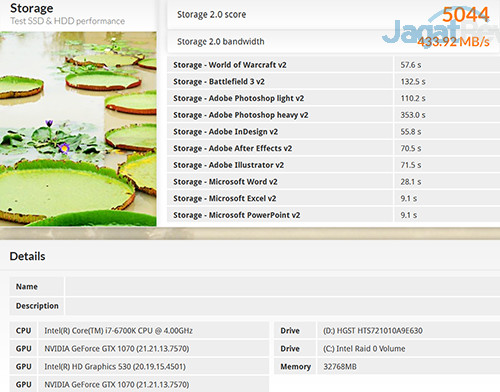
Task: Click the World of Warcraft v2 result row
Action: coord(333,65)
